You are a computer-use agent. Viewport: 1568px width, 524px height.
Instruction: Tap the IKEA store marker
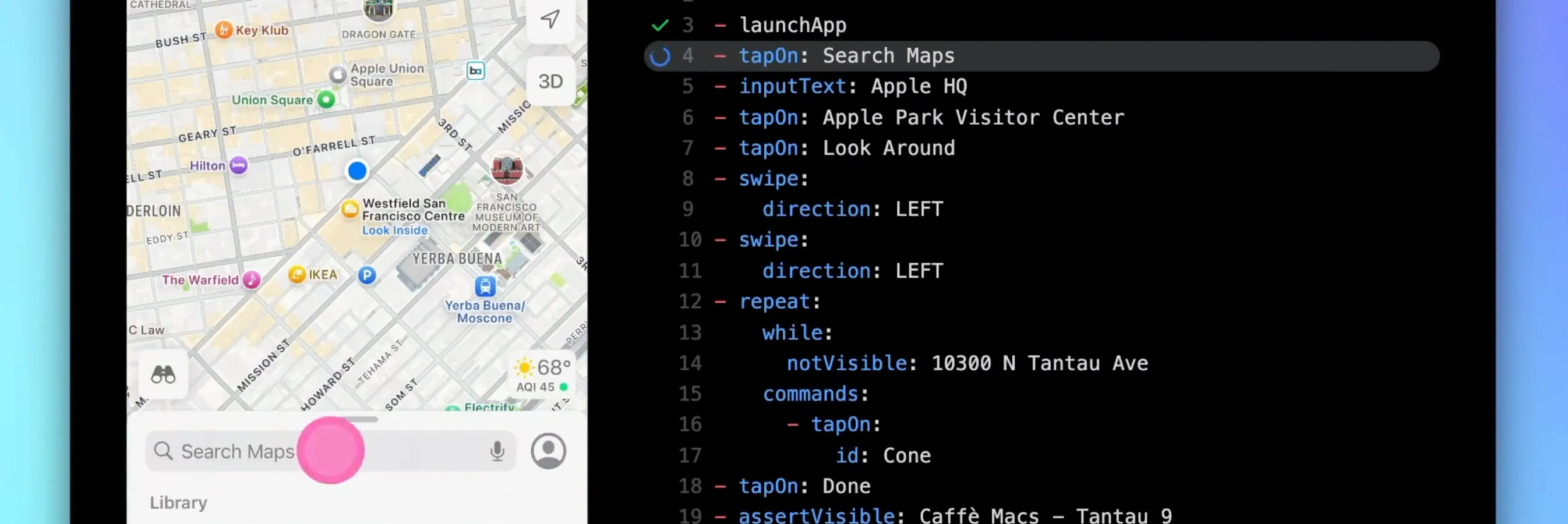[297, 274]
